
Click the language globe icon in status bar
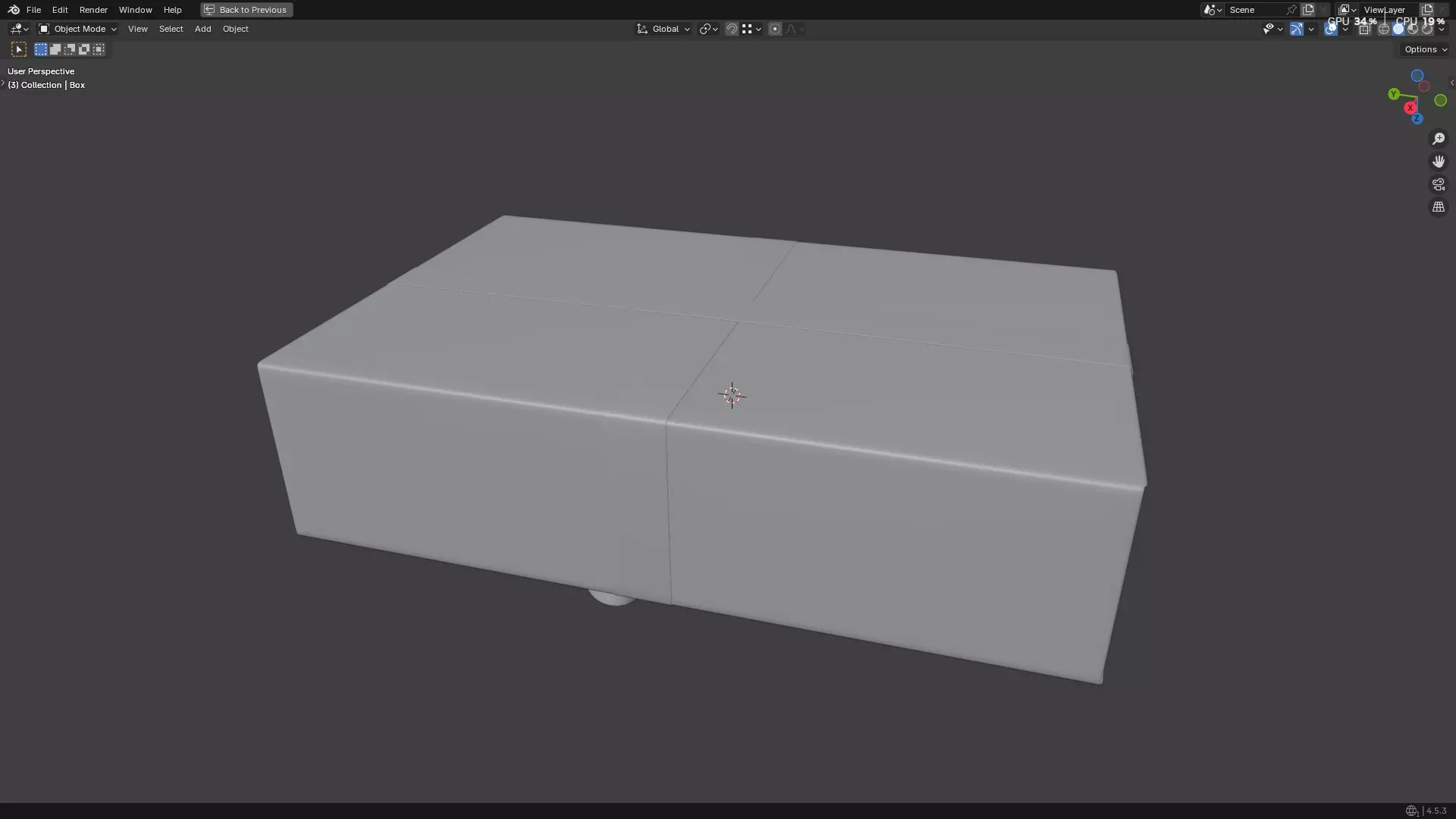tap(1411, 811)
